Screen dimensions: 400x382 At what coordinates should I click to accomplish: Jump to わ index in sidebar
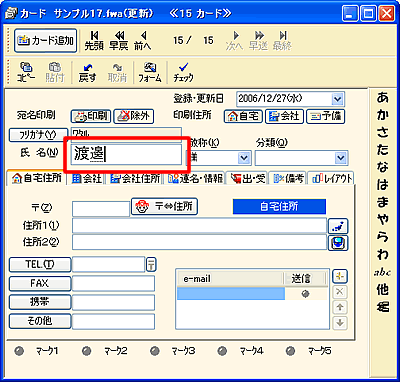point(382,255)
